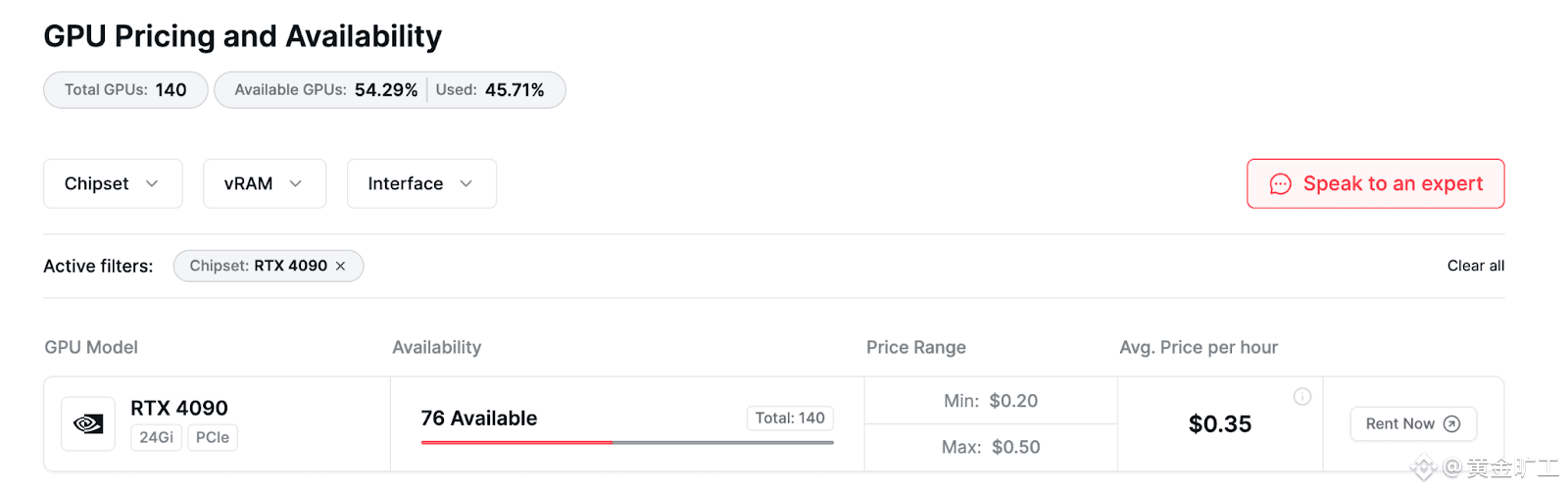Click Rent Now for RTX 4090
This screenshot has width=1568, height=492.
coord(1413,423)
